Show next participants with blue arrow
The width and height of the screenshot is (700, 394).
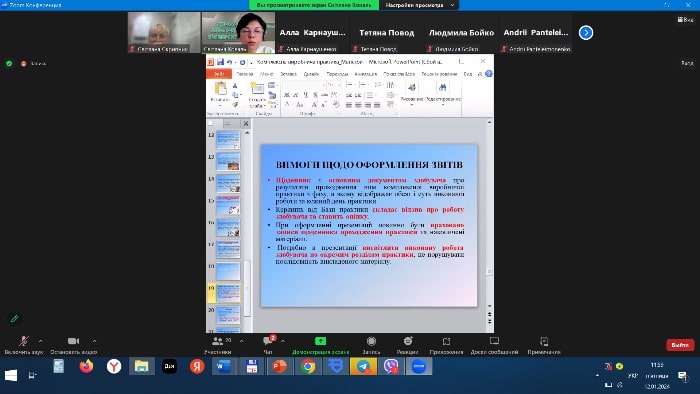click(586, 33)
